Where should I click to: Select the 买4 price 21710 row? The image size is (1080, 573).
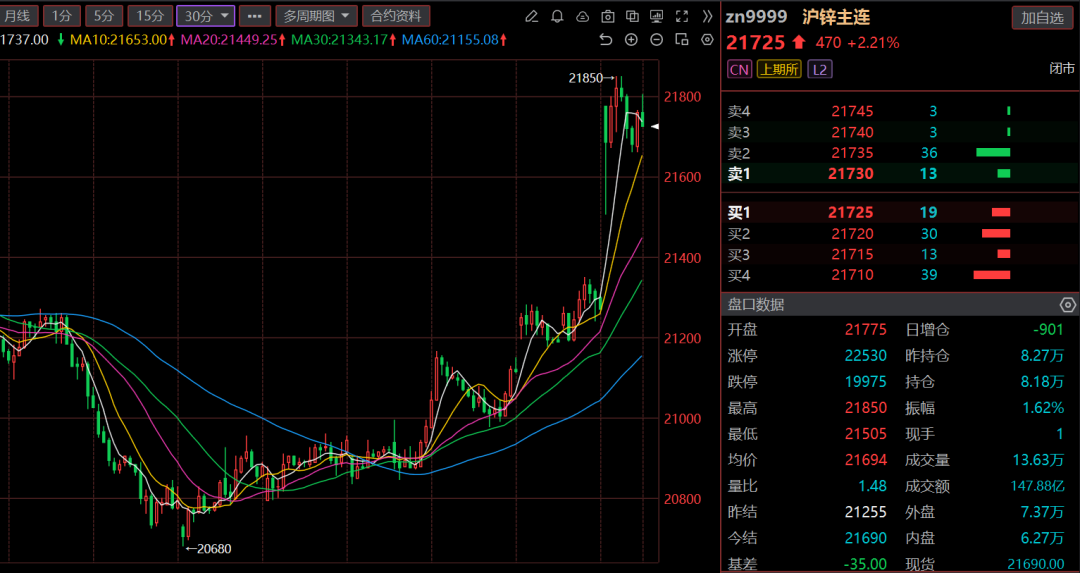pos(900,275)
